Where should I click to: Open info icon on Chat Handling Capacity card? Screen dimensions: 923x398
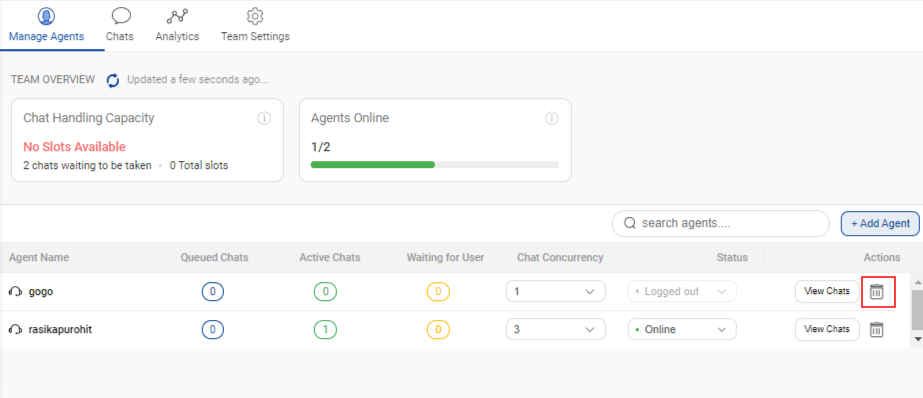[x=264, y=118]
